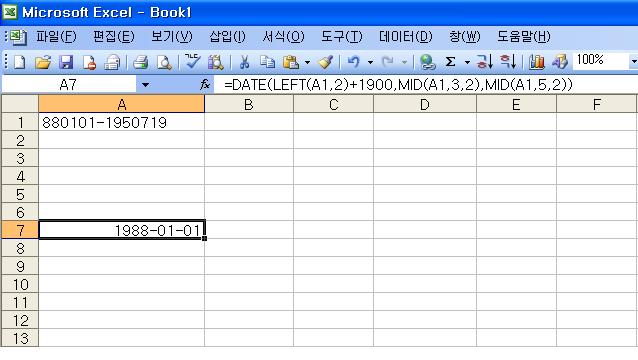Click the Print icon

pos(140,62)
